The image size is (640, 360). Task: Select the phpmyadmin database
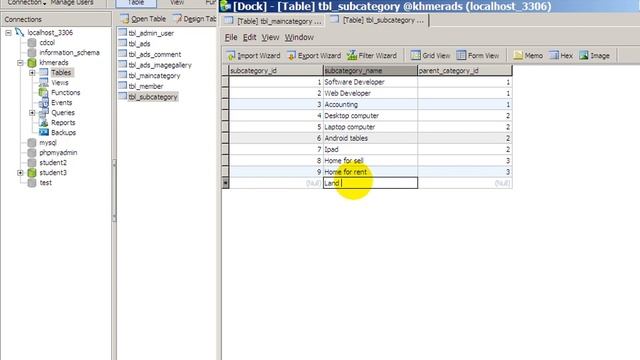pyautogui.click(x=53, y=153)
